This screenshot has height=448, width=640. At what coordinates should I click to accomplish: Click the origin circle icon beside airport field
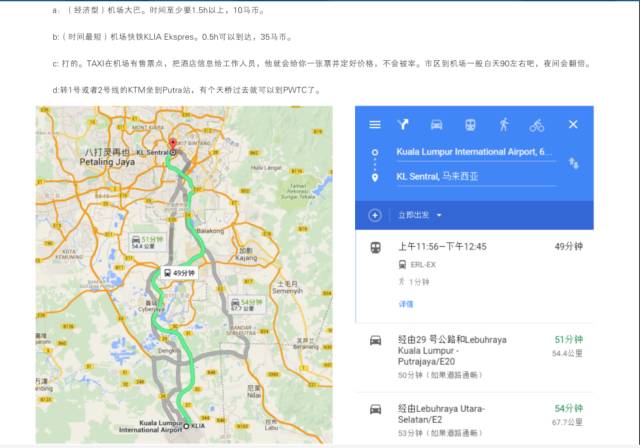375,153
